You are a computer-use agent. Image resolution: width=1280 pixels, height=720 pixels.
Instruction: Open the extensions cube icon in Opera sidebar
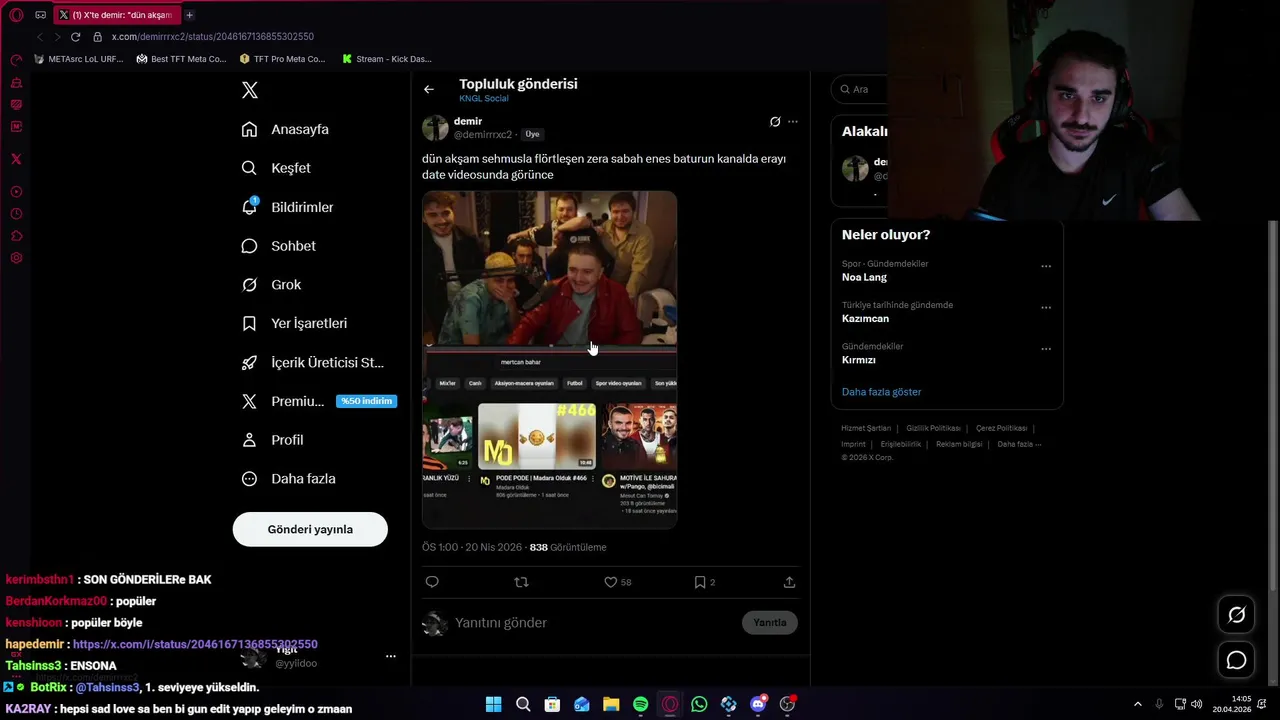point(16,236)
